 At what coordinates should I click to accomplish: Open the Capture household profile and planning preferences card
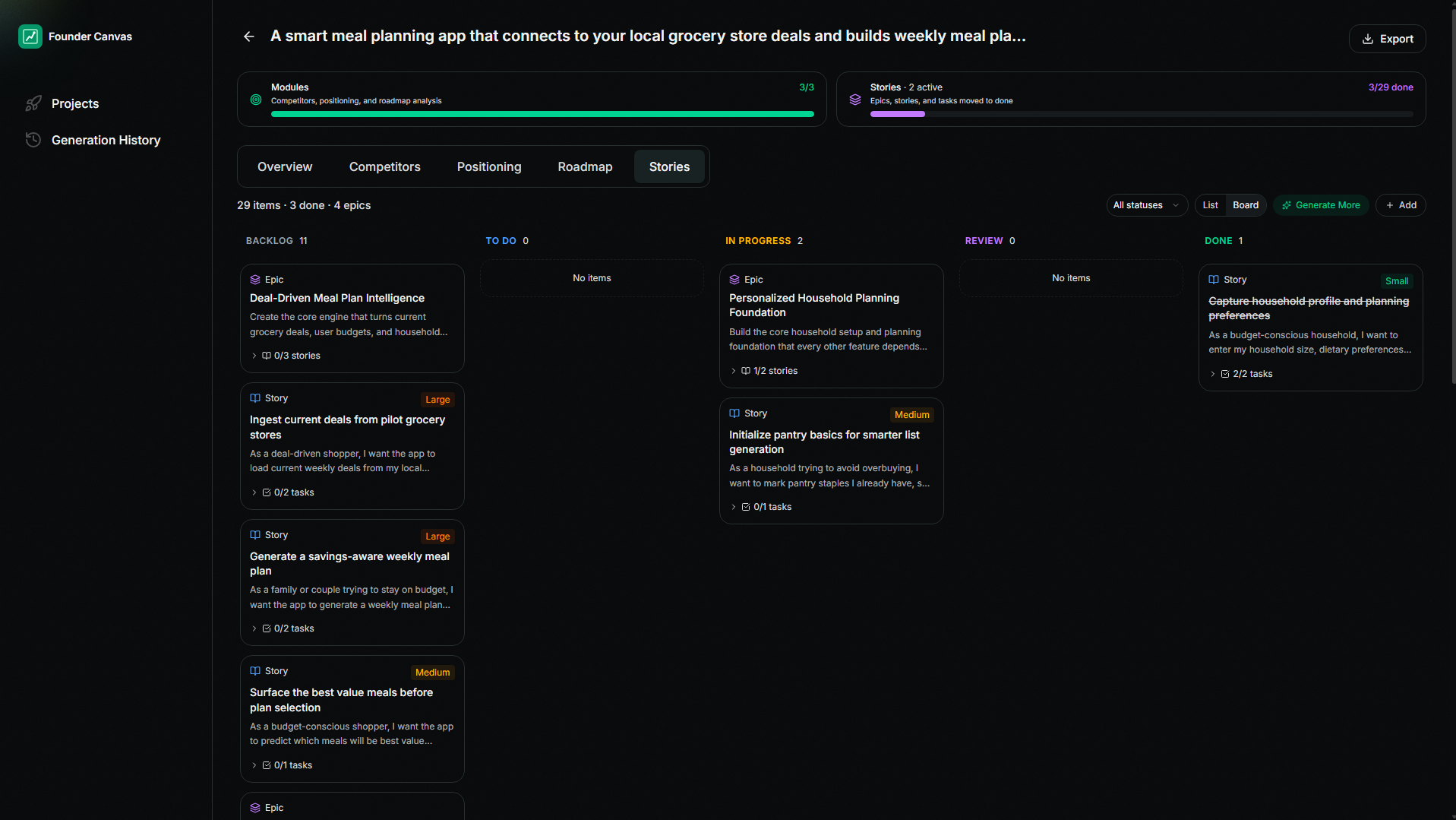coord(1311,328)
